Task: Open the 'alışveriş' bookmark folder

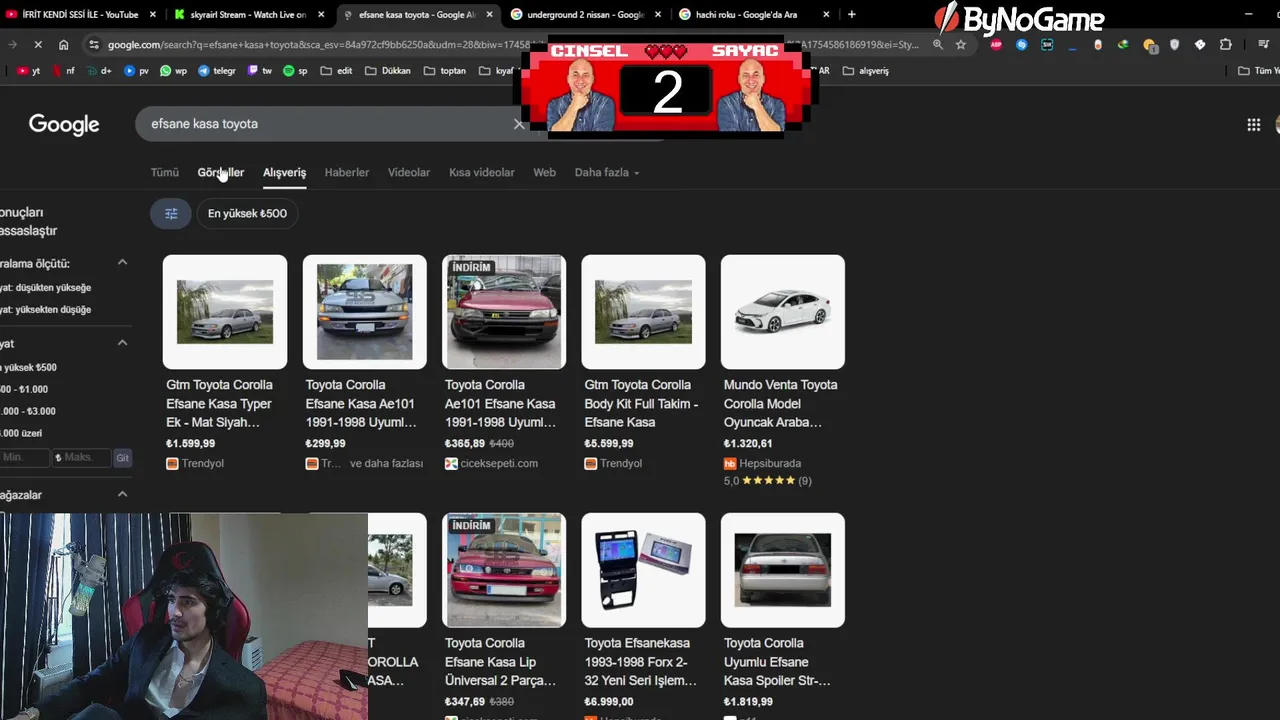Action: tap(866, 71)
